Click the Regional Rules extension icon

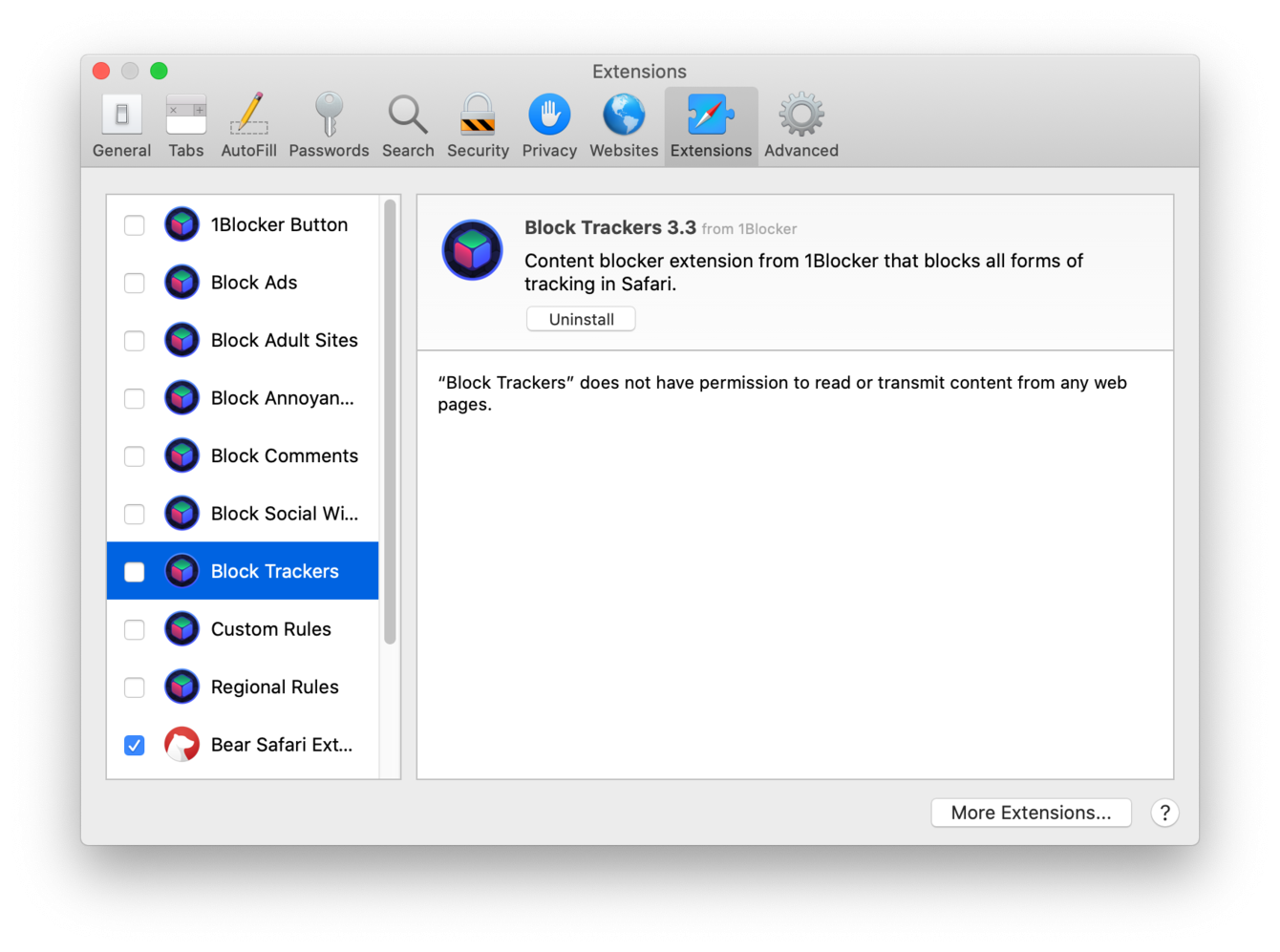(x=181, y=687)
